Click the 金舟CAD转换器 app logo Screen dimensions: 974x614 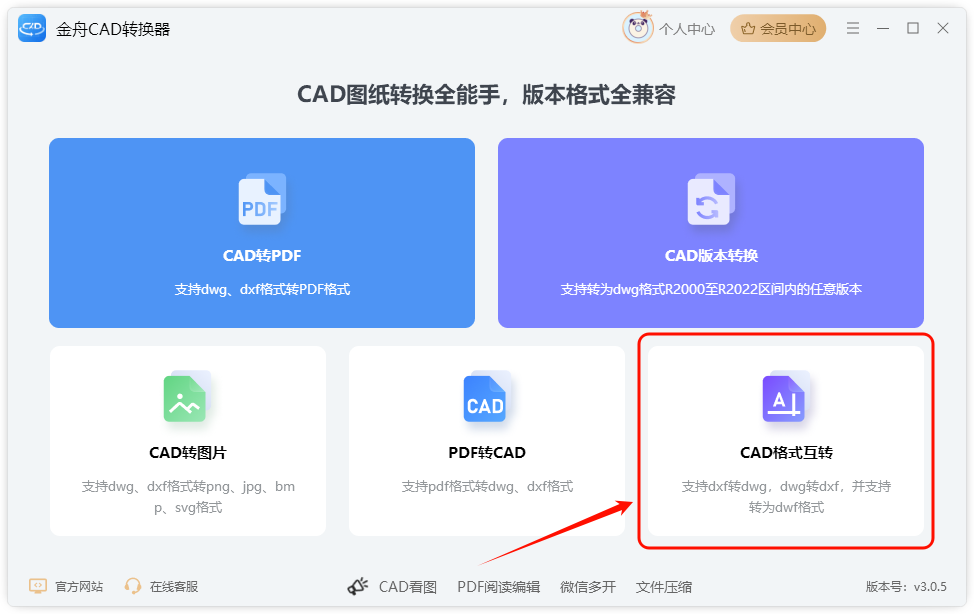click(x=32, y=28)
